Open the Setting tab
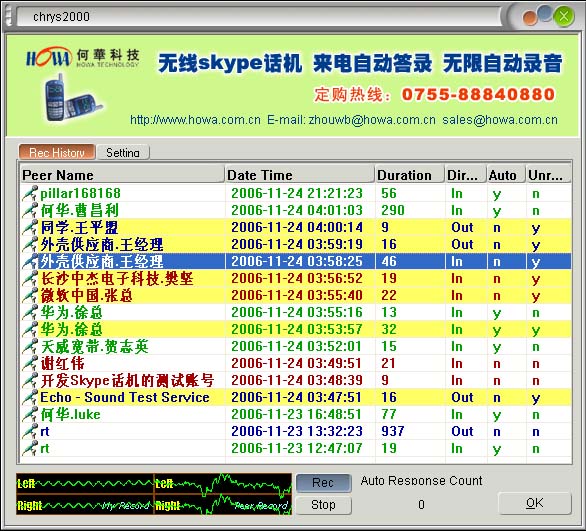The image size is (586, 531). [x=123, y=152]
